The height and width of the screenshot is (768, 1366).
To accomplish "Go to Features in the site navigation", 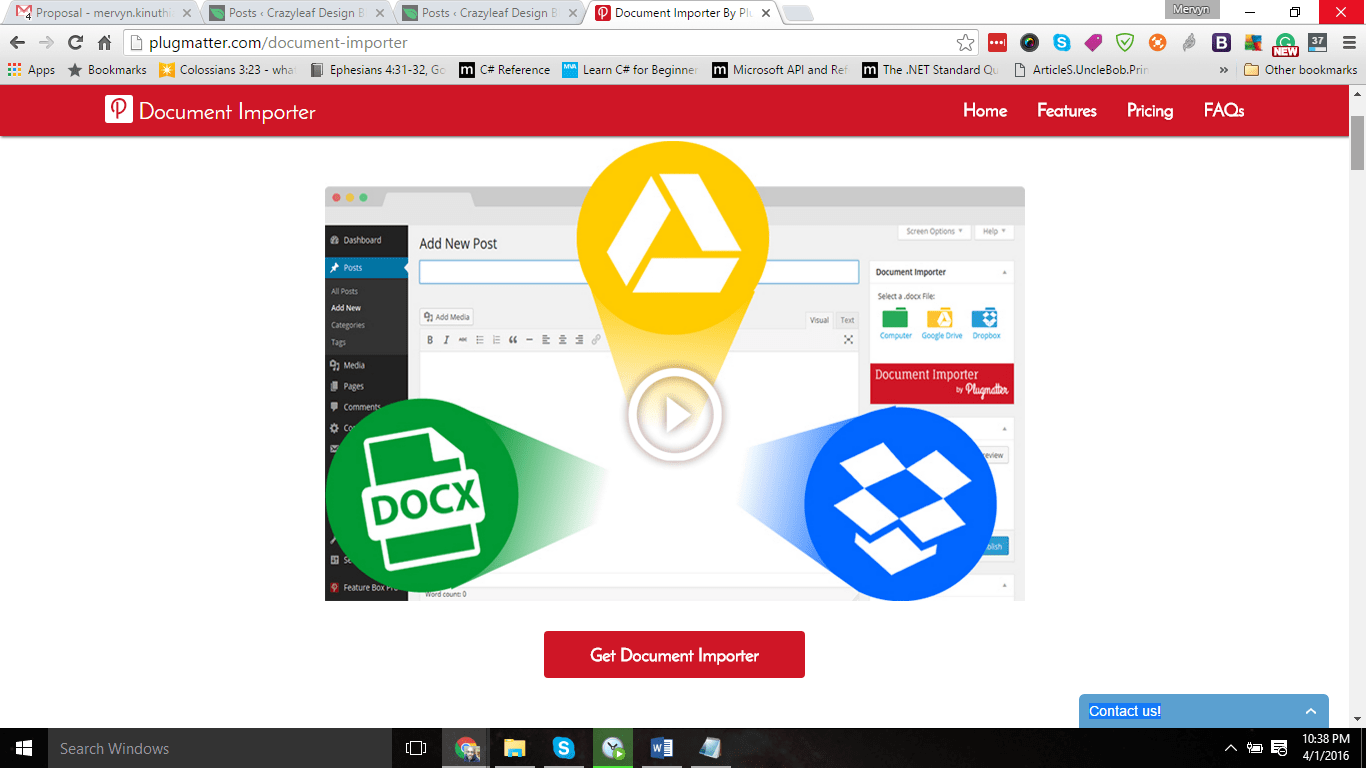I will coord(1066,110).
